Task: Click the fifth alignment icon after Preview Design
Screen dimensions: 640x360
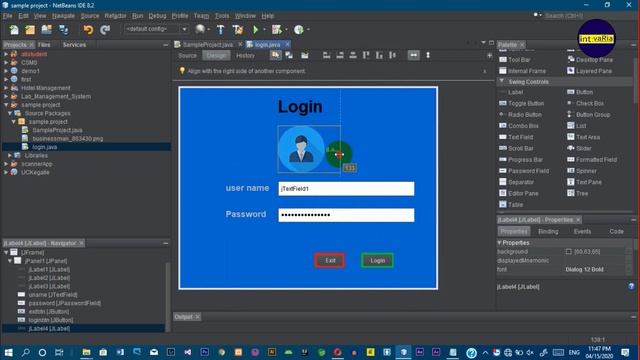Action: click(379, 55)
